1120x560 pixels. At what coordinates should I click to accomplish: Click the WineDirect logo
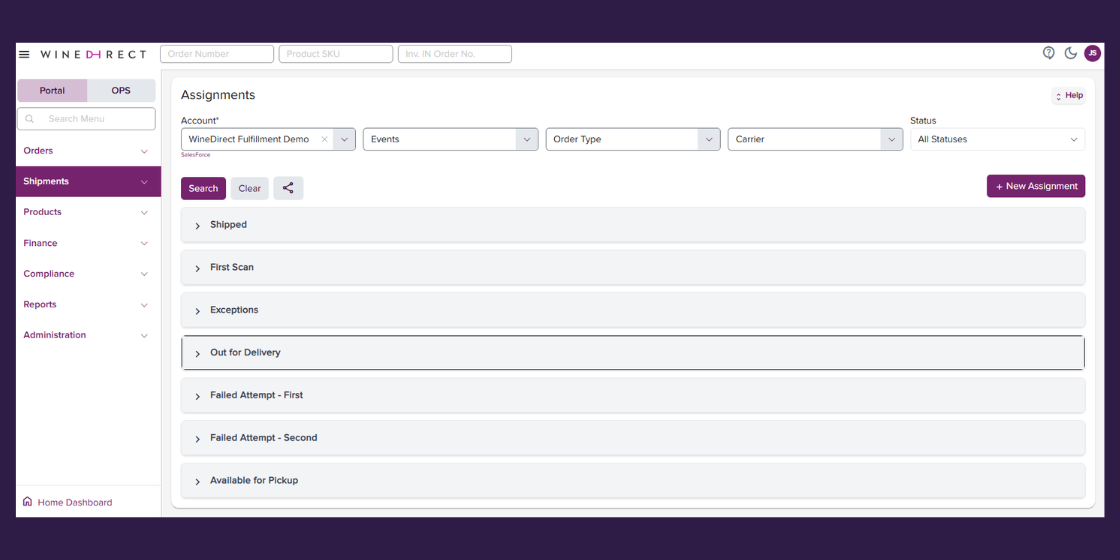(x=94, y=54)
